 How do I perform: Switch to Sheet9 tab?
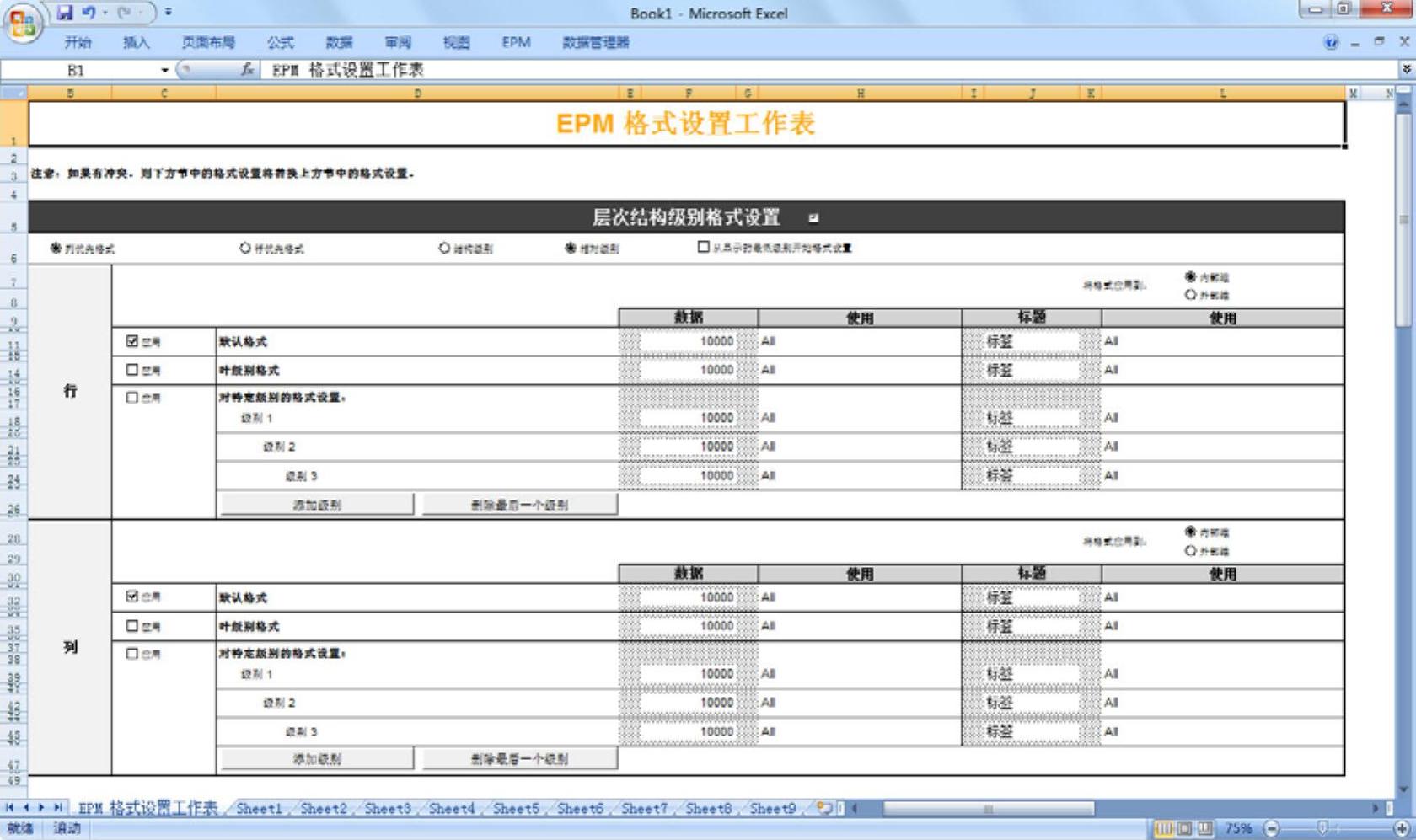click(x=773, y=808)
